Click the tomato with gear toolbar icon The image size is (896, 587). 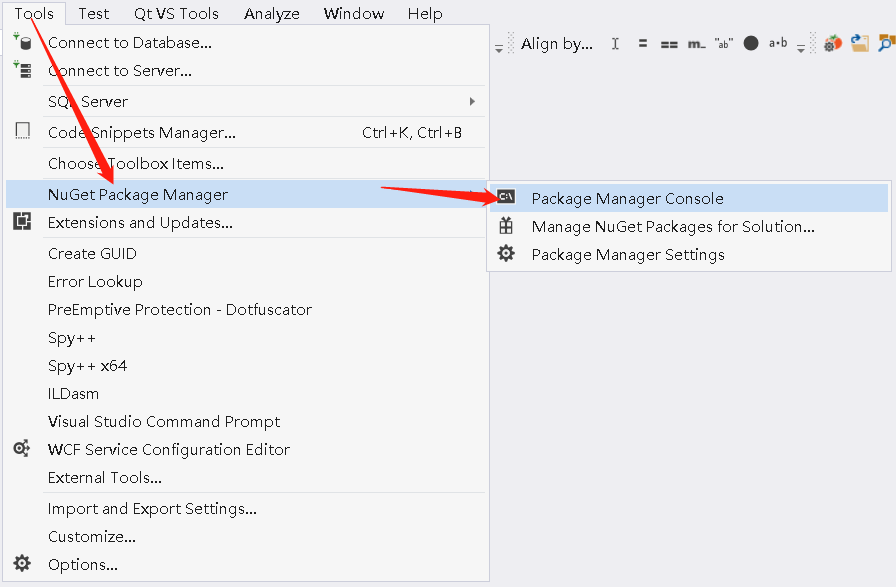click(833, 43)
